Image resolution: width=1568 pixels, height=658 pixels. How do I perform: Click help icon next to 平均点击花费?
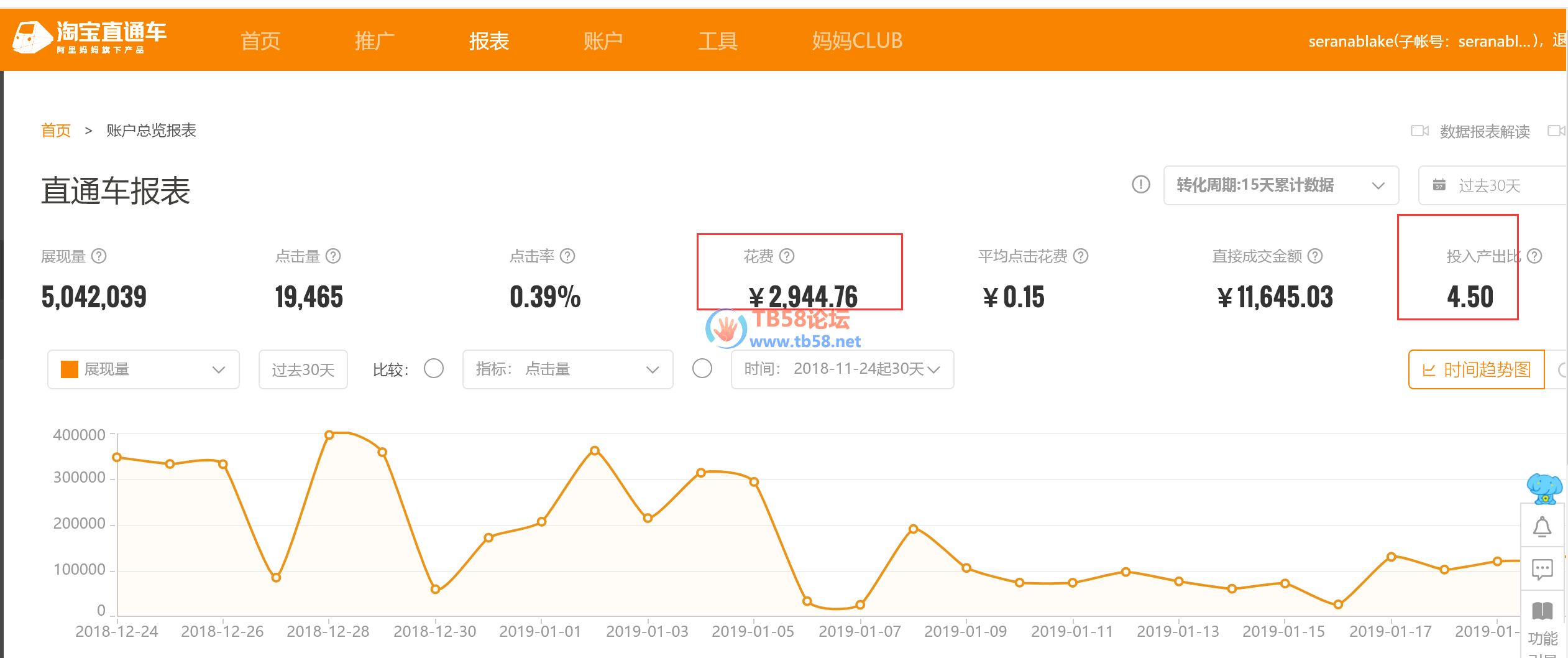(x=1081, y=256)
